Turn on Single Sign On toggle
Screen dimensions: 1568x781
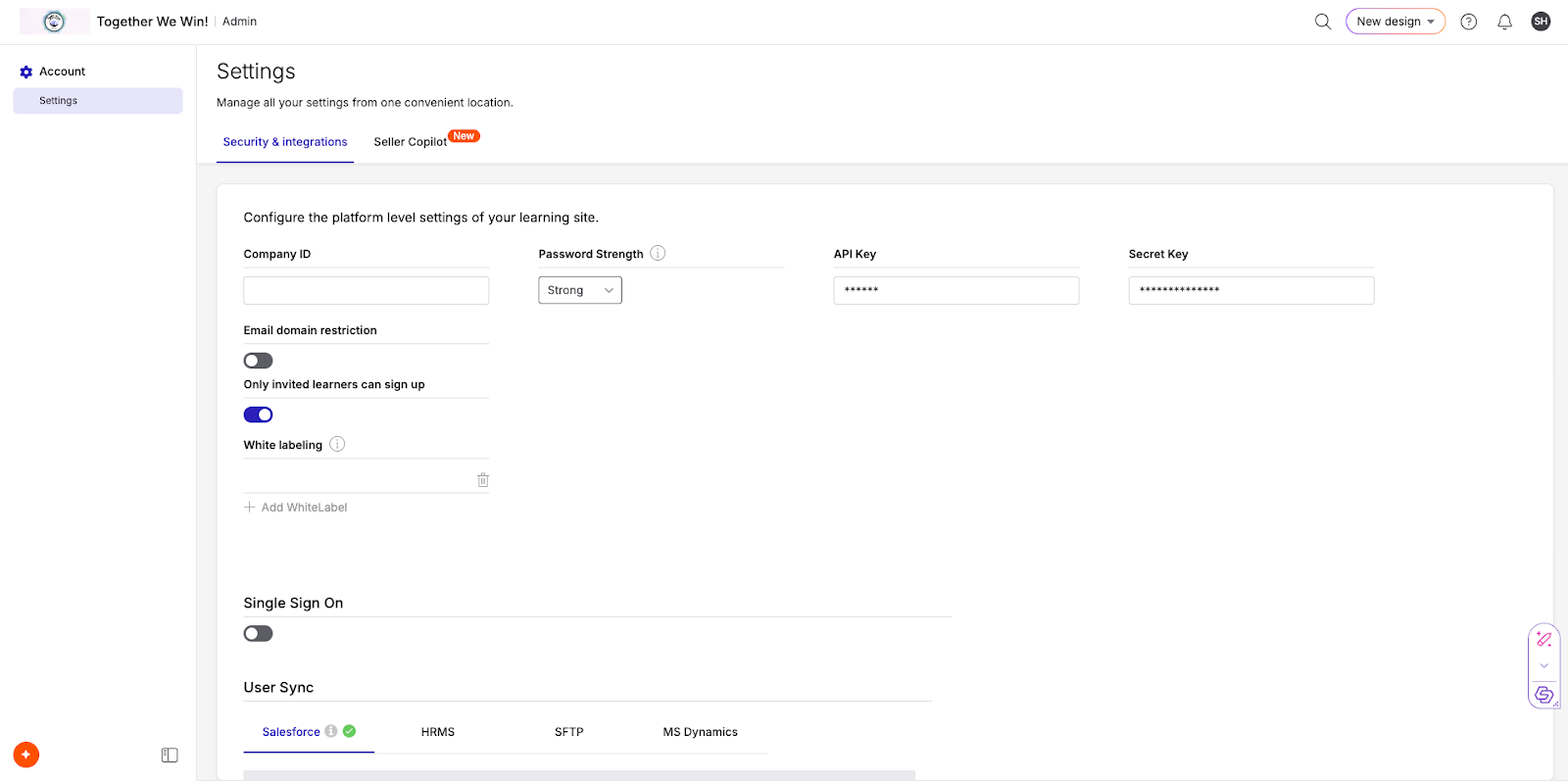(x=258, y=634)
